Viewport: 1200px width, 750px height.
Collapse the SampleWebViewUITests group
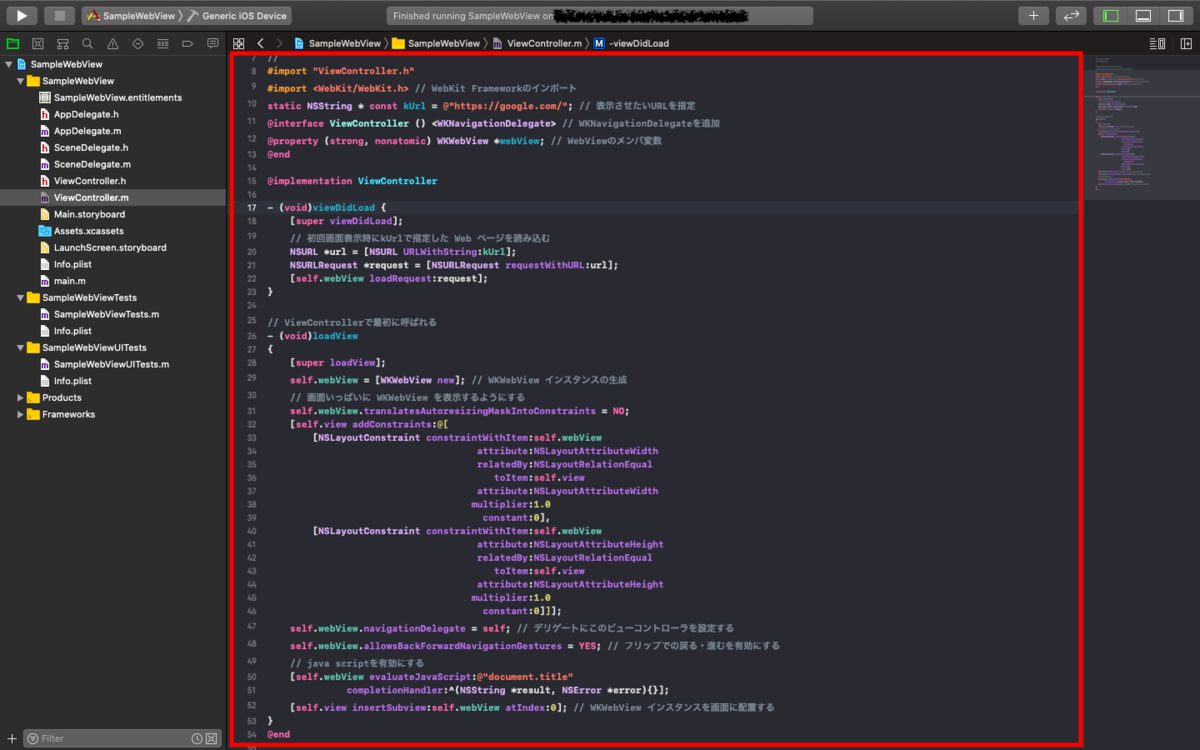point(21,347)
